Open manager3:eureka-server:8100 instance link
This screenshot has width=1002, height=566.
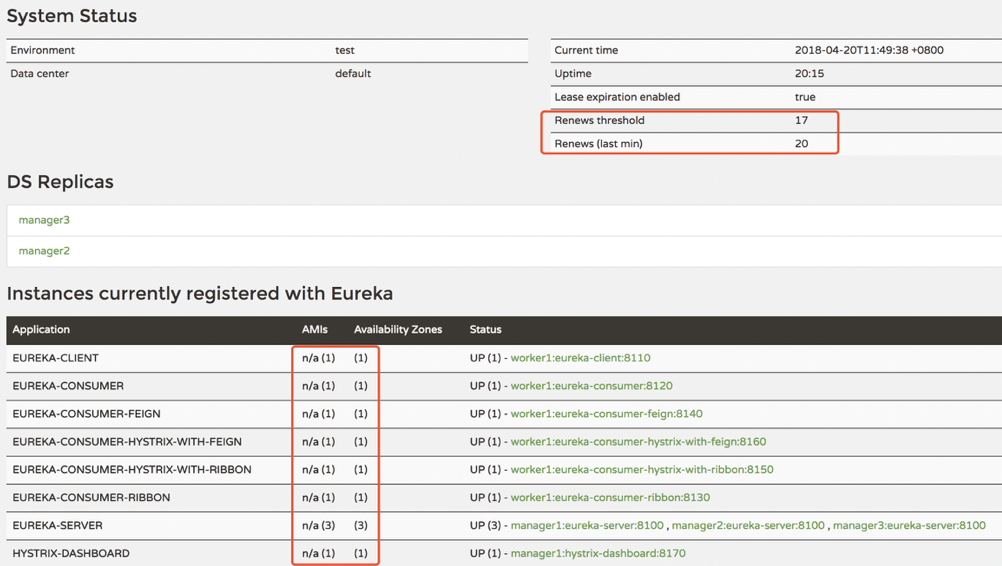[x=909, y=525]
